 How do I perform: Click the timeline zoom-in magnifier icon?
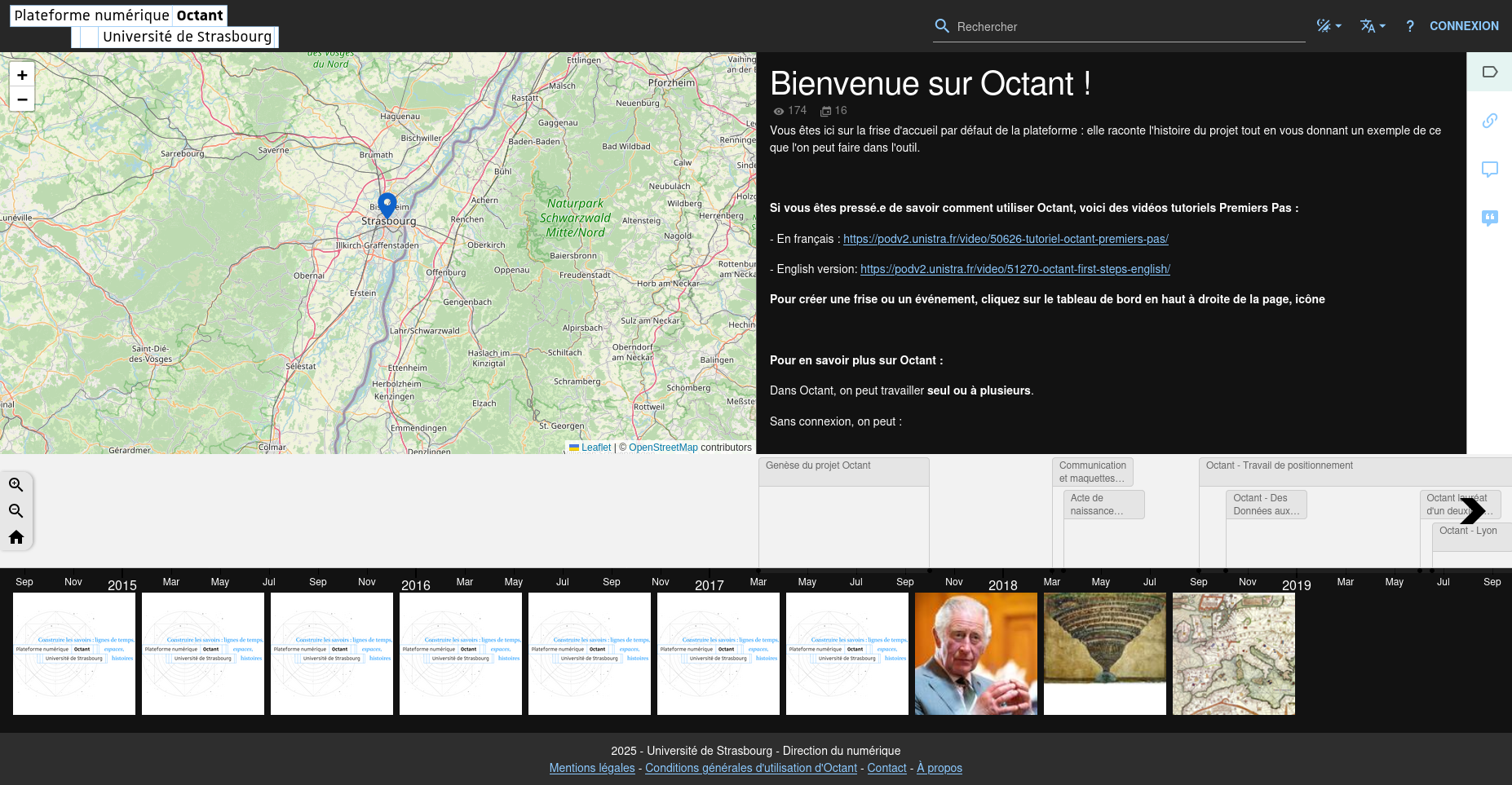[16, 484]
